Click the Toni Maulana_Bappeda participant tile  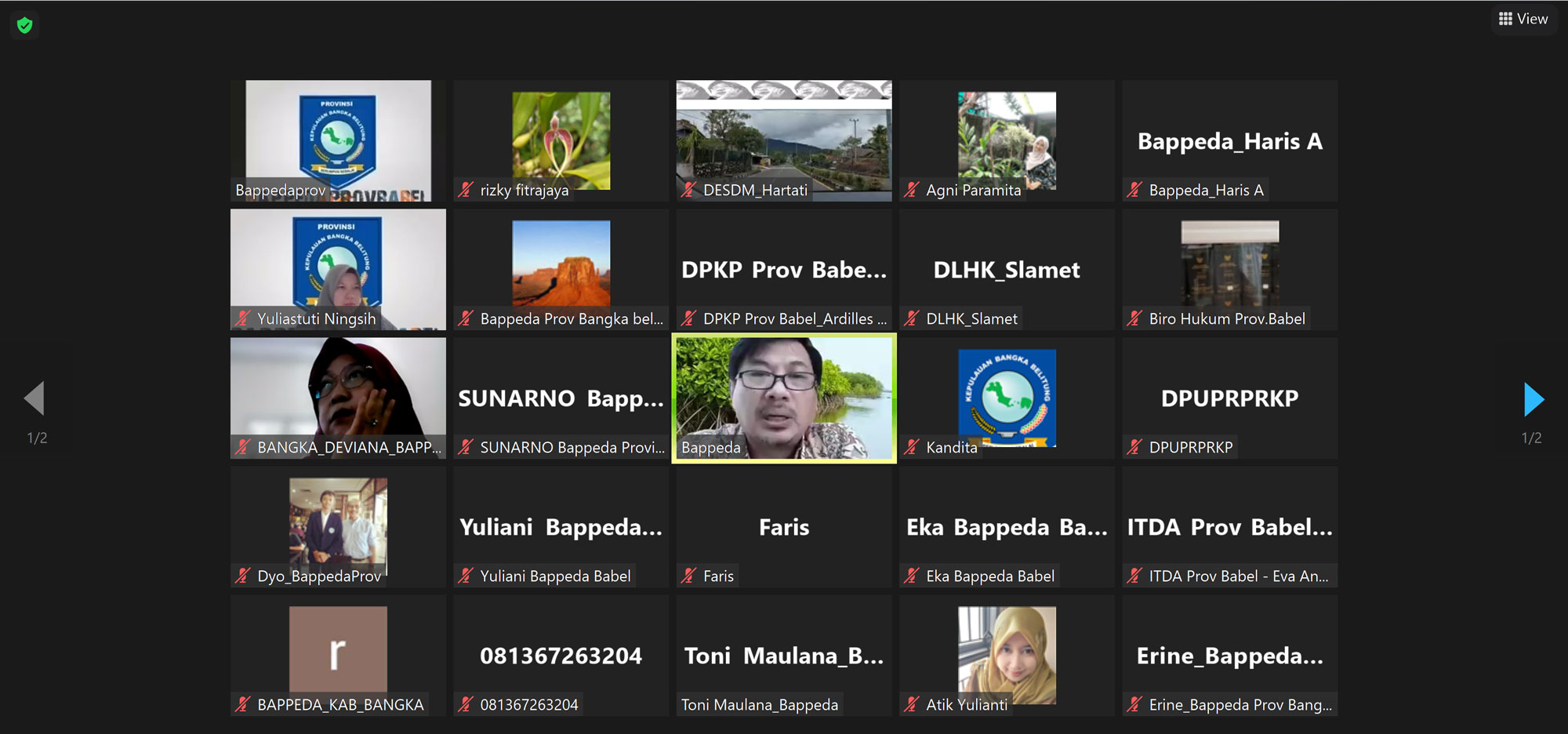click(x=784, y=655)
